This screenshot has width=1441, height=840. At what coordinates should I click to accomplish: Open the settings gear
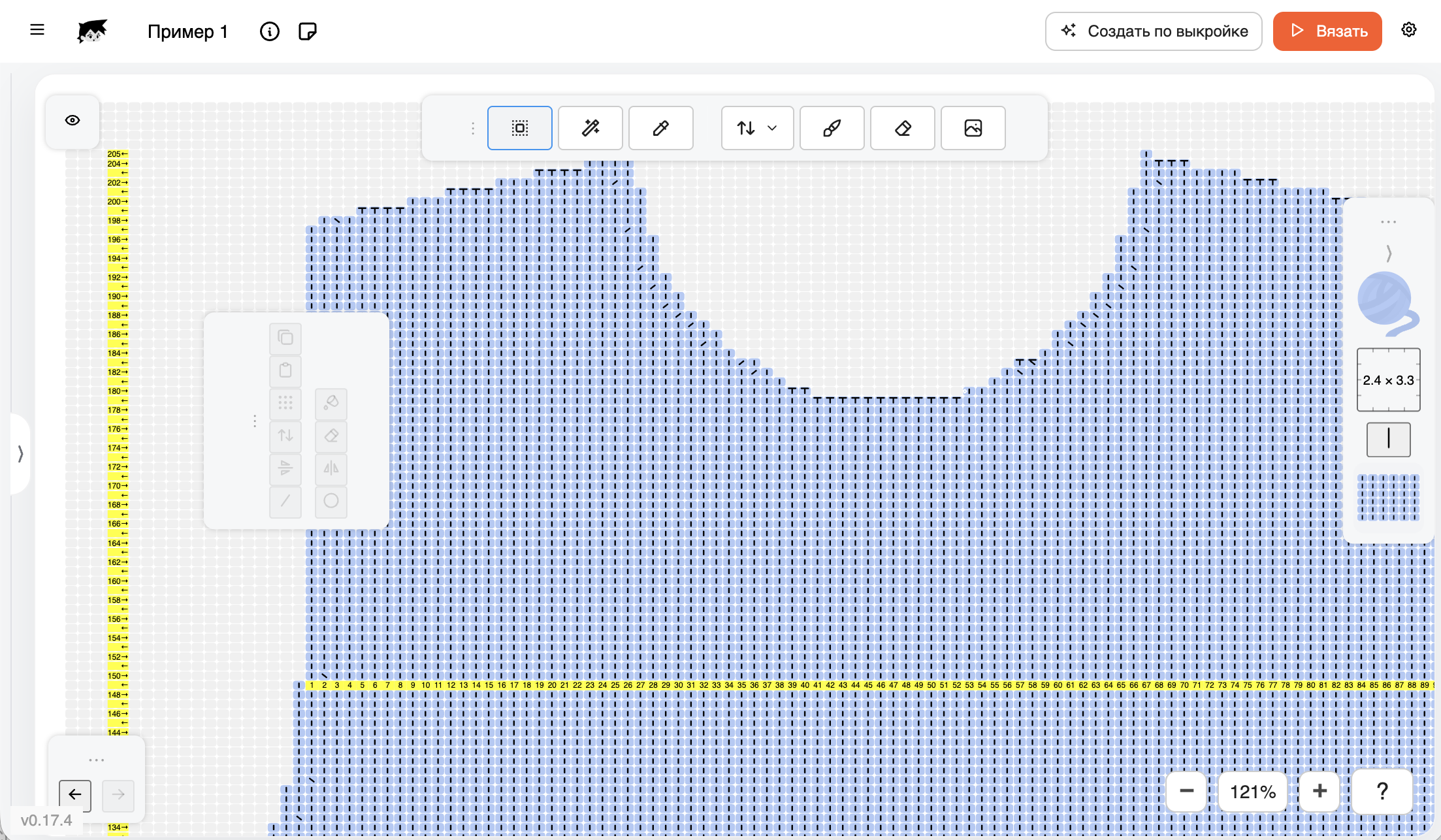1409,30
